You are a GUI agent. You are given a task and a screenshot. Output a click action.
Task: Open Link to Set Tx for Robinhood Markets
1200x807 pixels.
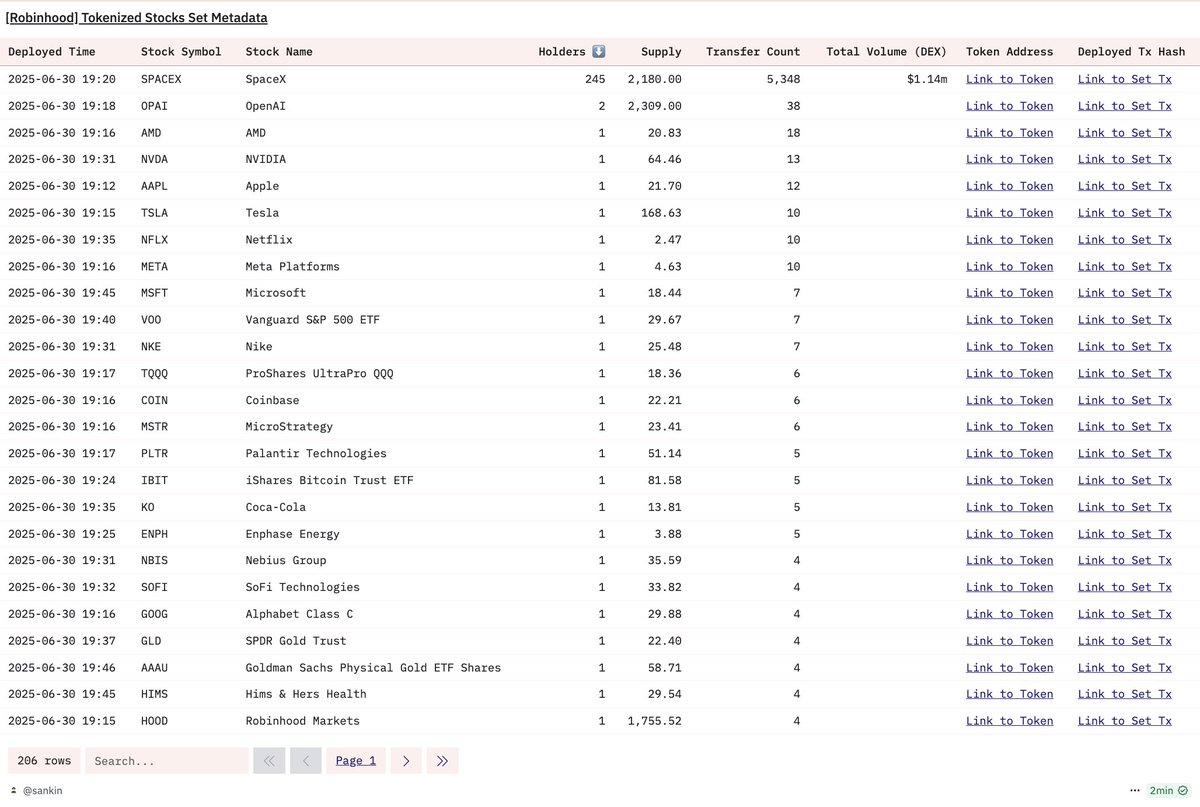[1125, 721]
